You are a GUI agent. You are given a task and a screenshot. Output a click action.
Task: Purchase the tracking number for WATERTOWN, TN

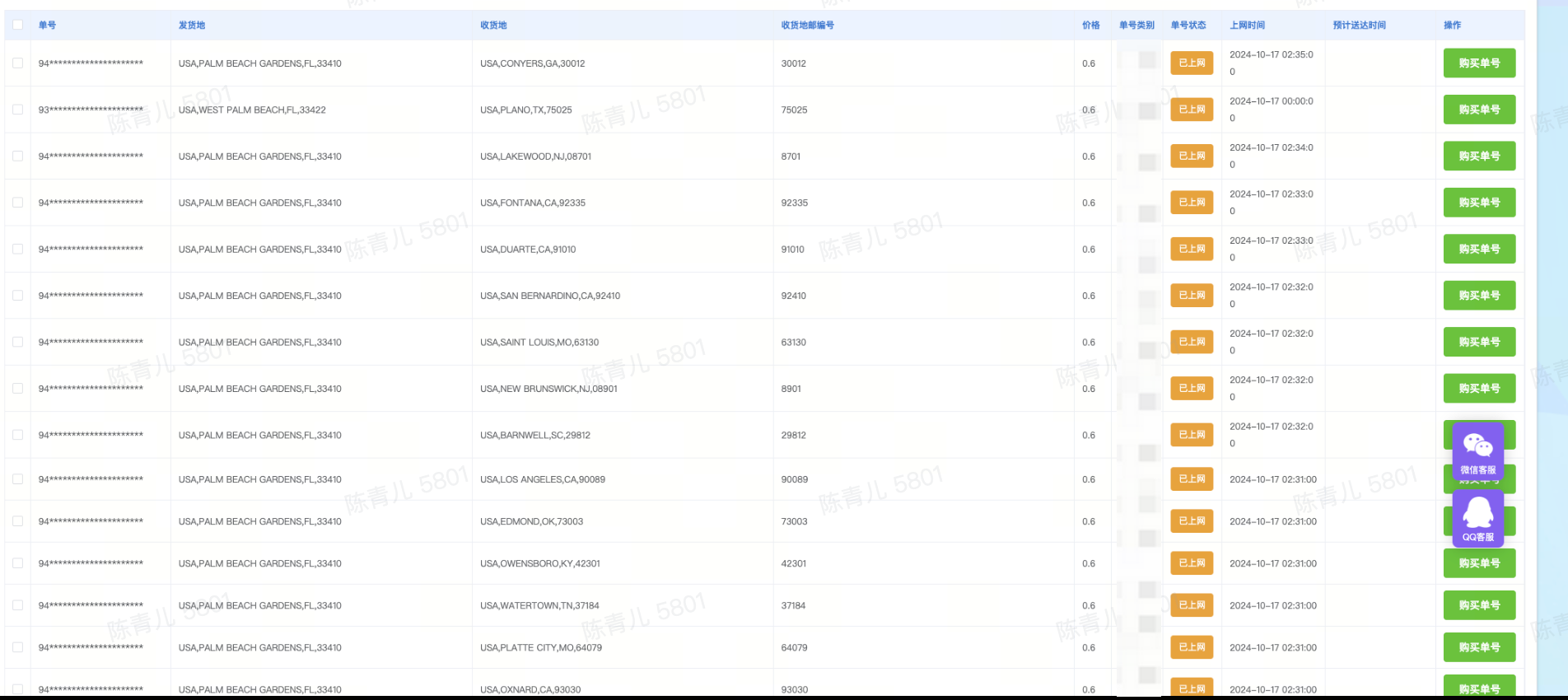(x=1479, y=605)
